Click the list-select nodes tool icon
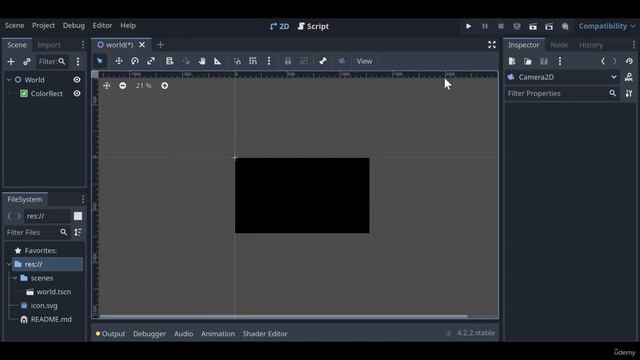Image resolution: width=640 pixels, height=360 pixels. coord(169,61)
